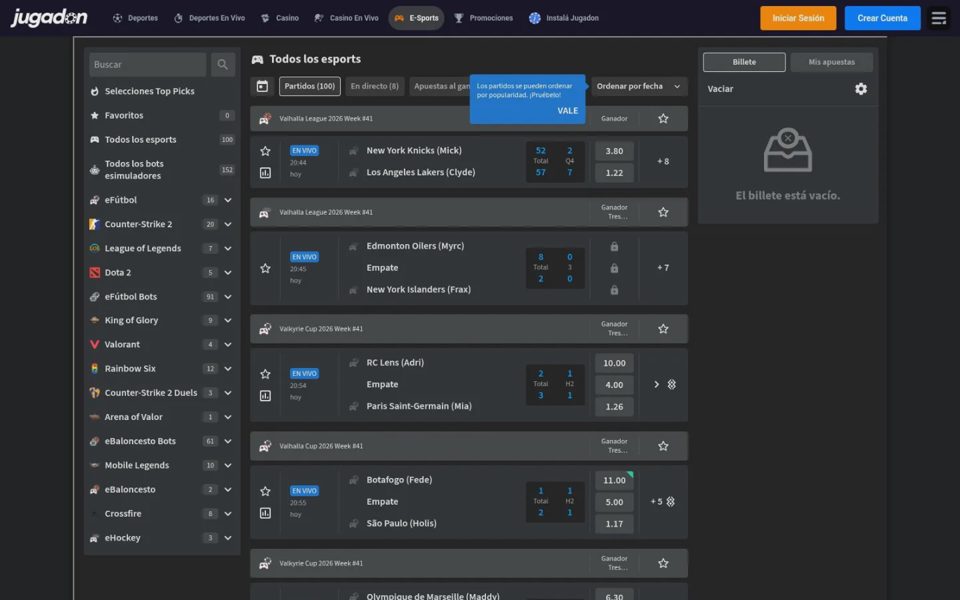Image resolution: width=960 pixels, height=600 pixels.
Task: Dismiss the tooltip with VALE
Action: click(568, 111)
